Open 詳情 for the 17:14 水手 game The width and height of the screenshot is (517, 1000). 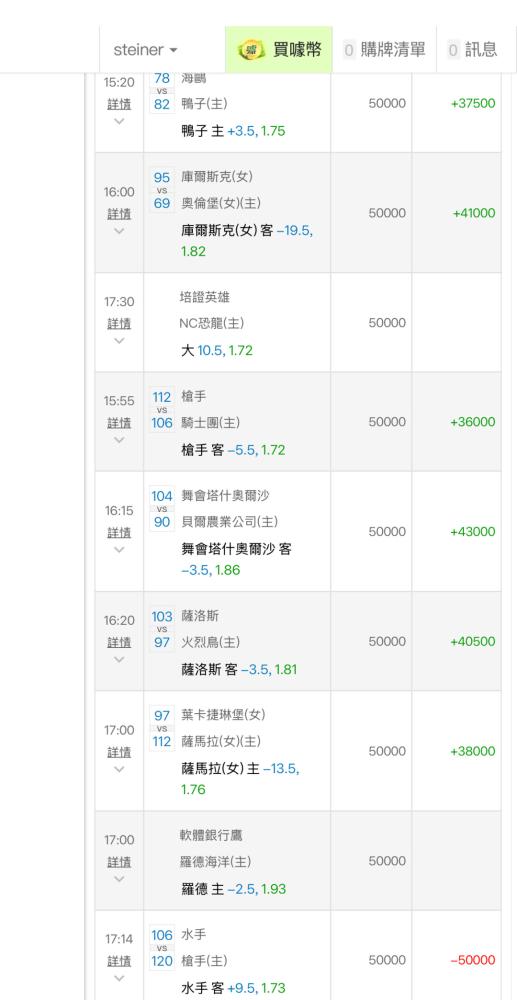point(119,961)
